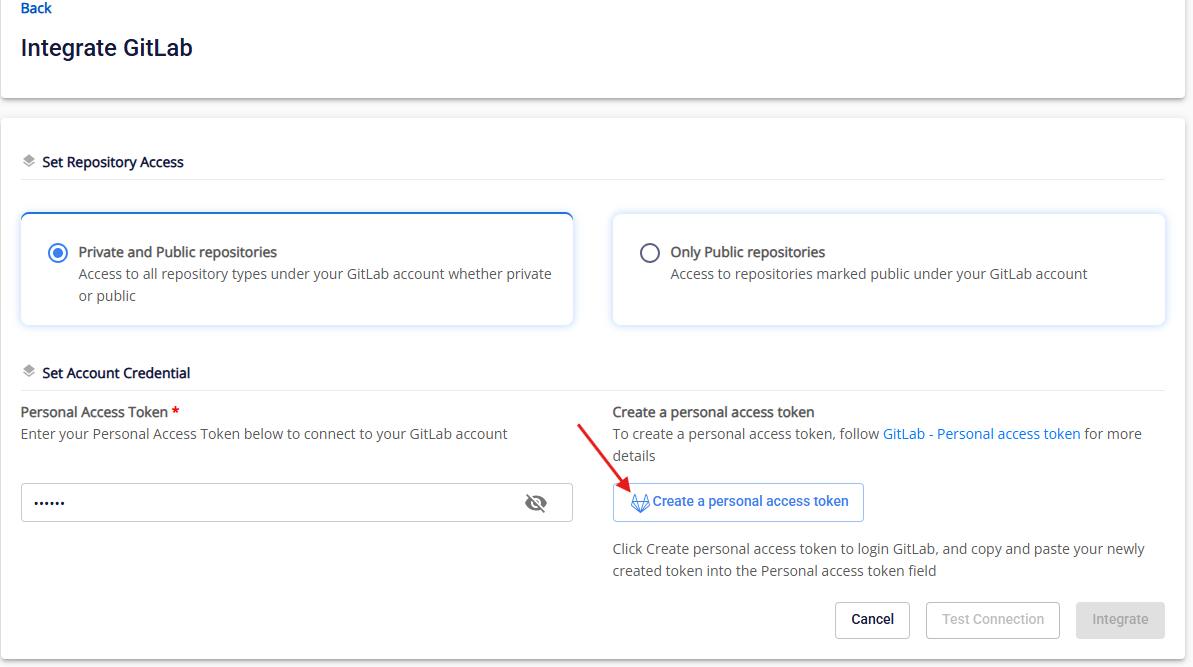Focus the Personal Access Token input field
The width and height of the screenshot is (1193, 667).
click(270, 503)
